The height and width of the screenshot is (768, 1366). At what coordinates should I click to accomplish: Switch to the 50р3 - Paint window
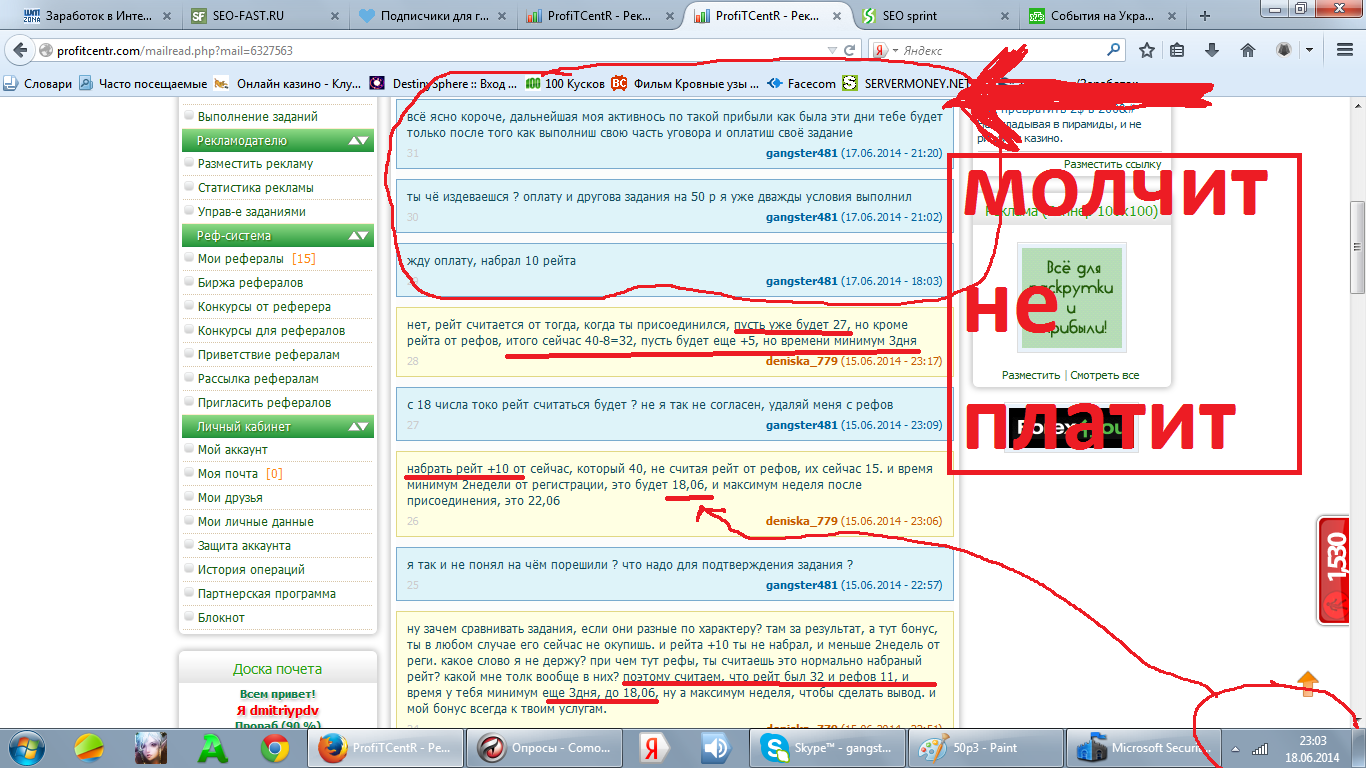tap(985, 747)
